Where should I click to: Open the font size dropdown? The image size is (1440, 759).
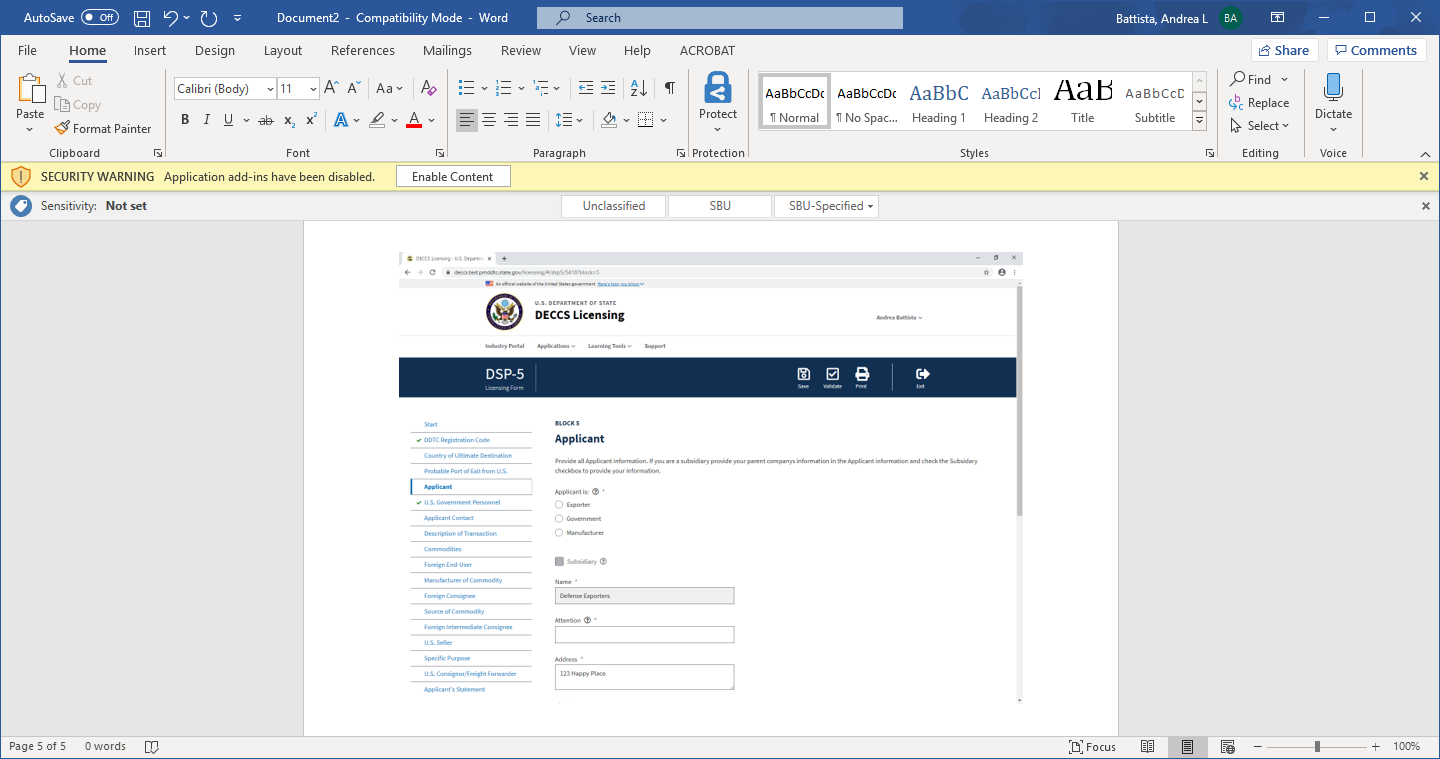[313, 89]
